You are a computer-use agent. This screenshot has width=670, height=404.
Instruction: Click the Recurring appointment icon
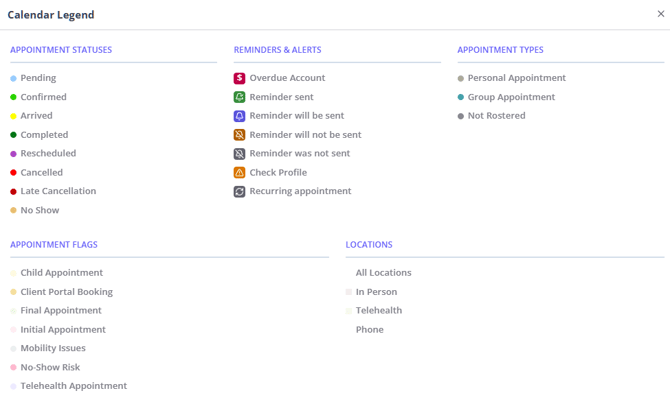(239, 191)
